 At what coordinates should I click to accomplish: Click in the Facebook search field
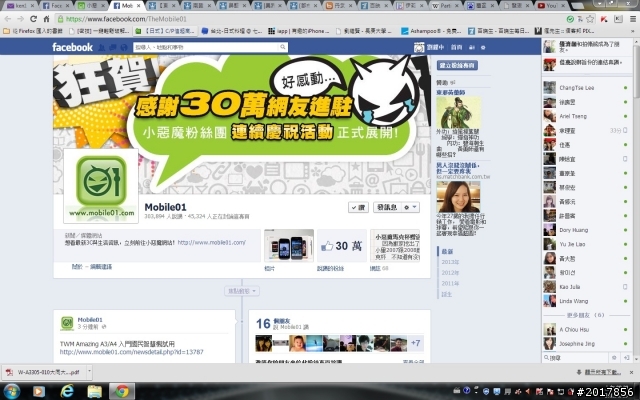(206, 47)
